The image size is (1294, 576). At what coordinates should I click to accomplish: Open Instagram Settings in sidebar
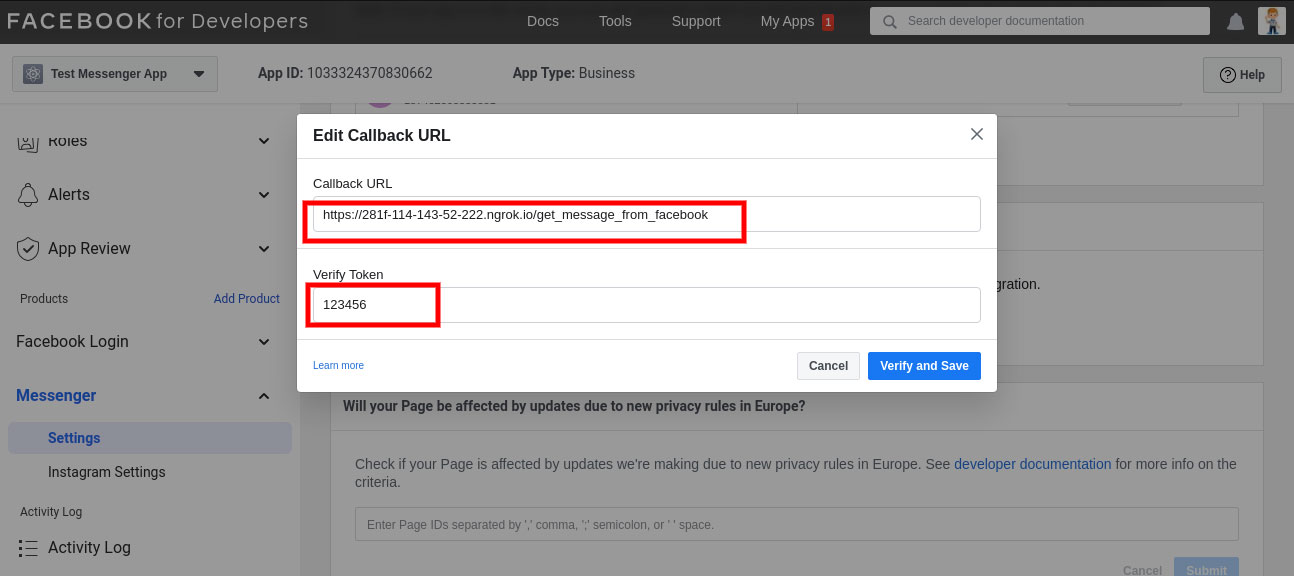pos(107,472)
